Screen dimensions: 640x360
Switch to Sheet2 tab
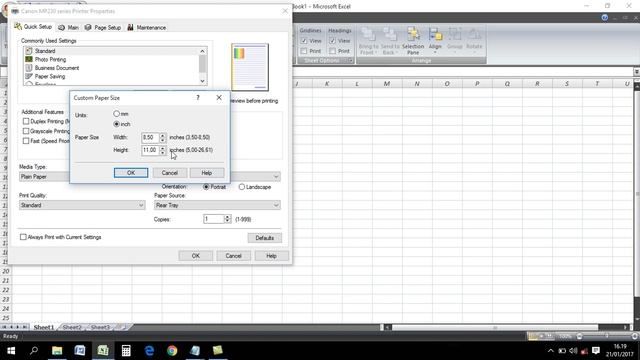(x=71, y=327)
